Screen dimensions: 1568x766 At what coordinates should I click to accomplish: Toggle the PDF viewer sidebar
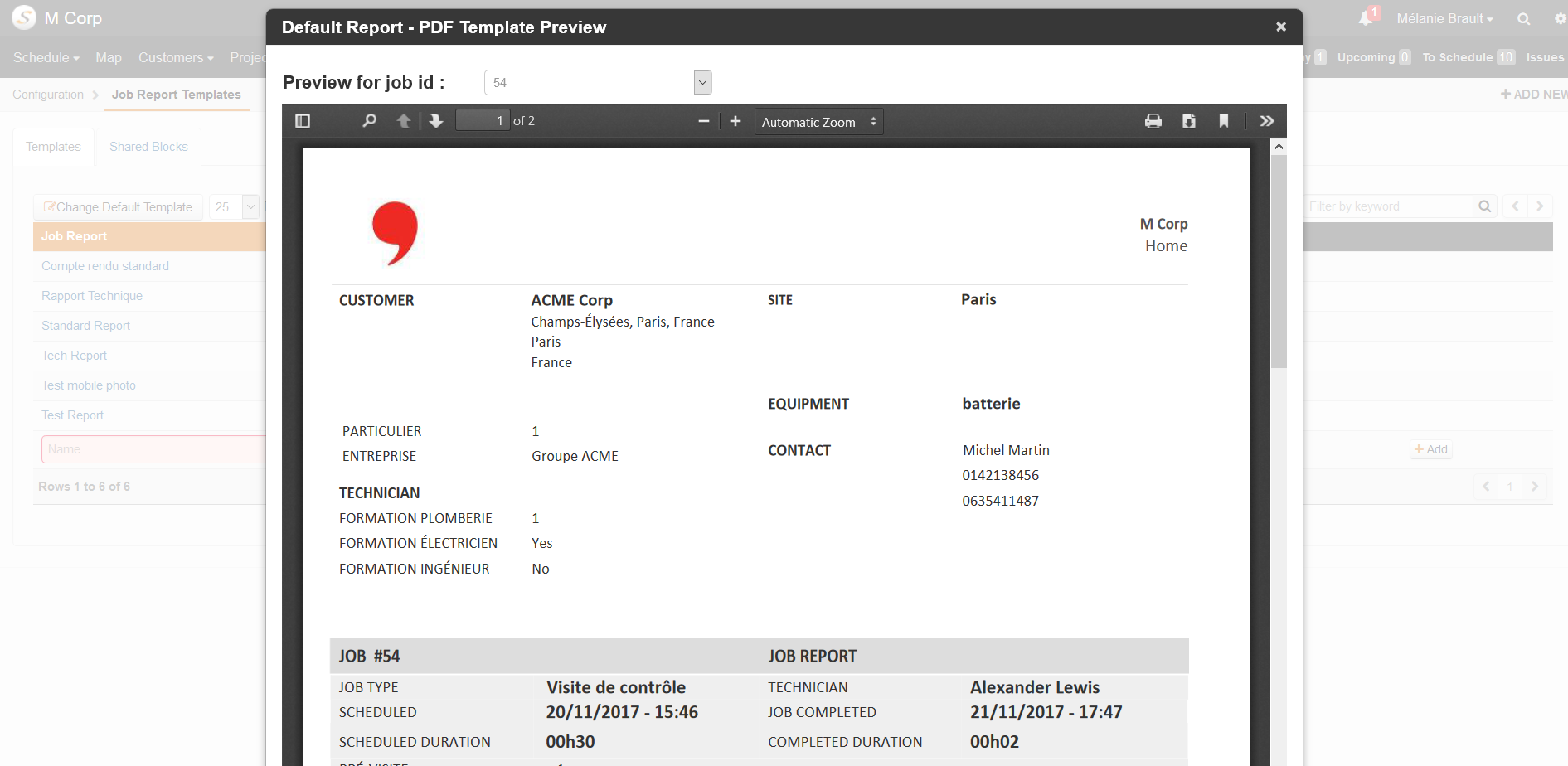point(303,121)
